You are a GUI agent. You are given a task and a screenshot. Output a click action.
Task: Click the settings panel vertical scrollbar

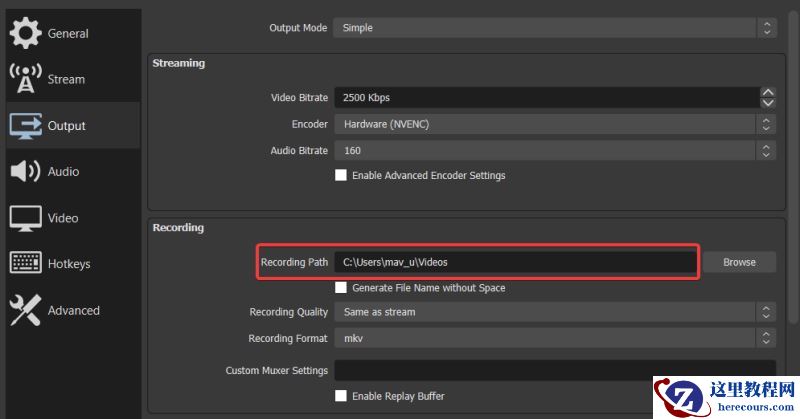[x=793, y=168]
